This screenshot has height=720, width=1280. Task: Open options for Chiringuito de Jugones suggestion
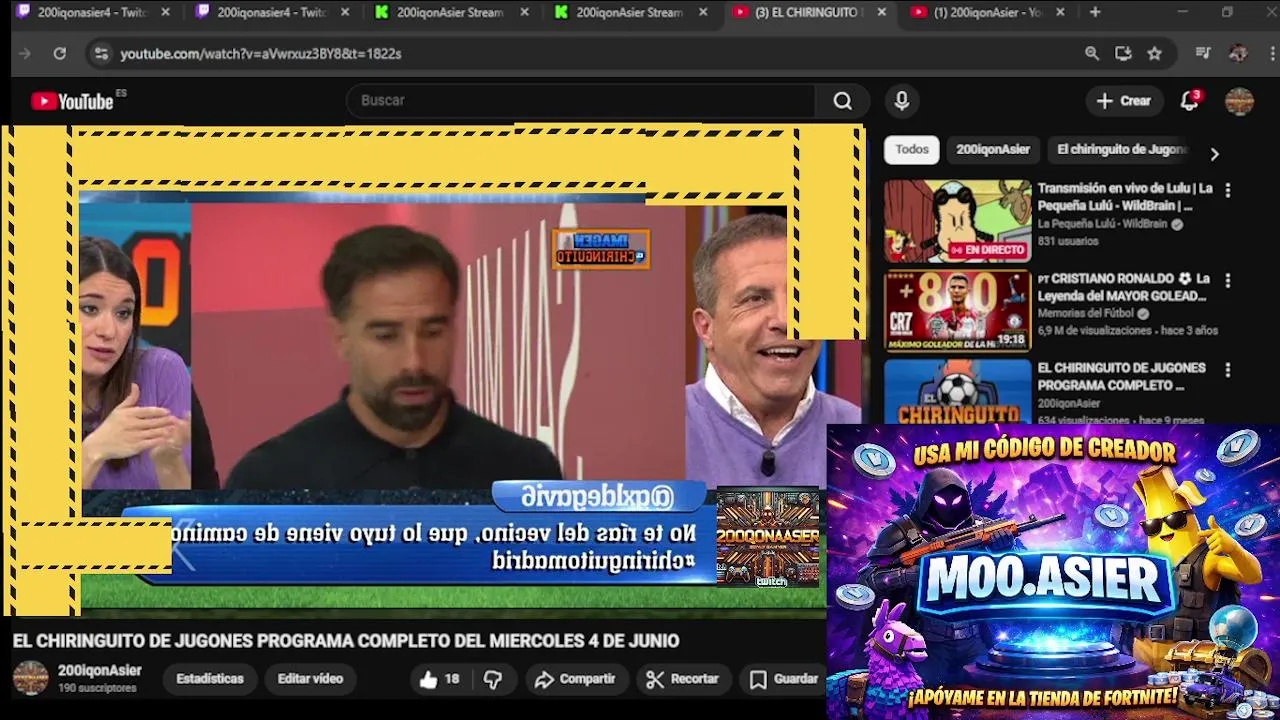(x=1228, y=370)
